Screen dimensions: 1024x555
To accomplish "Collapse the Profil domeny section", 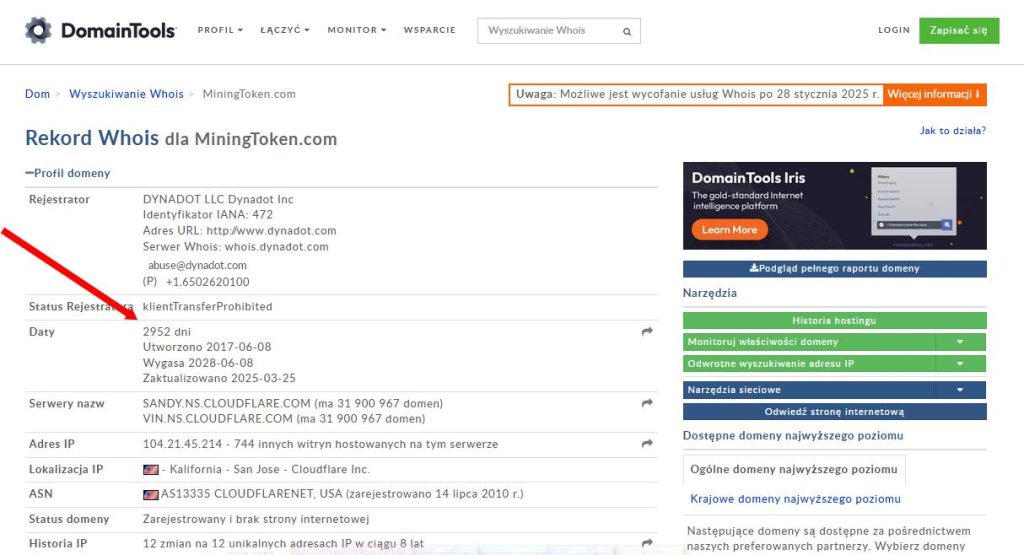I will coord(67,173).
